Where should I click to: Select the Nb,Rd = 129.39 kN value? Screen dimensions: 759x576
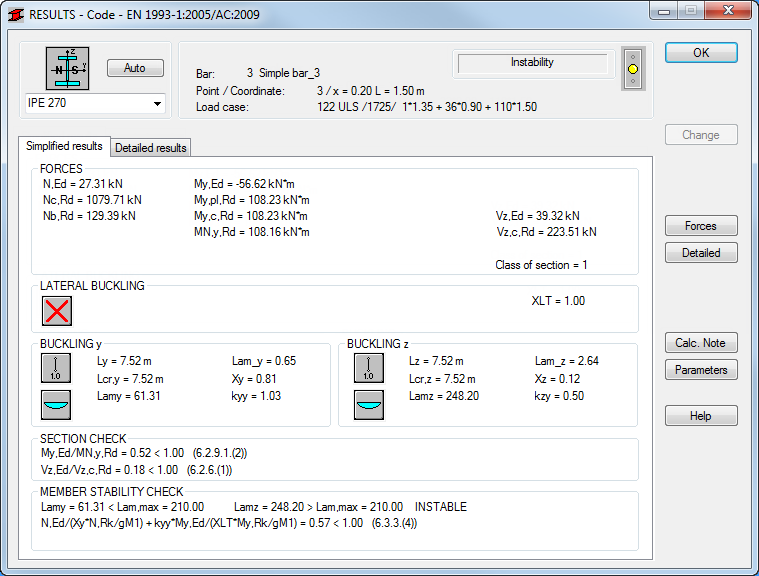89,216
